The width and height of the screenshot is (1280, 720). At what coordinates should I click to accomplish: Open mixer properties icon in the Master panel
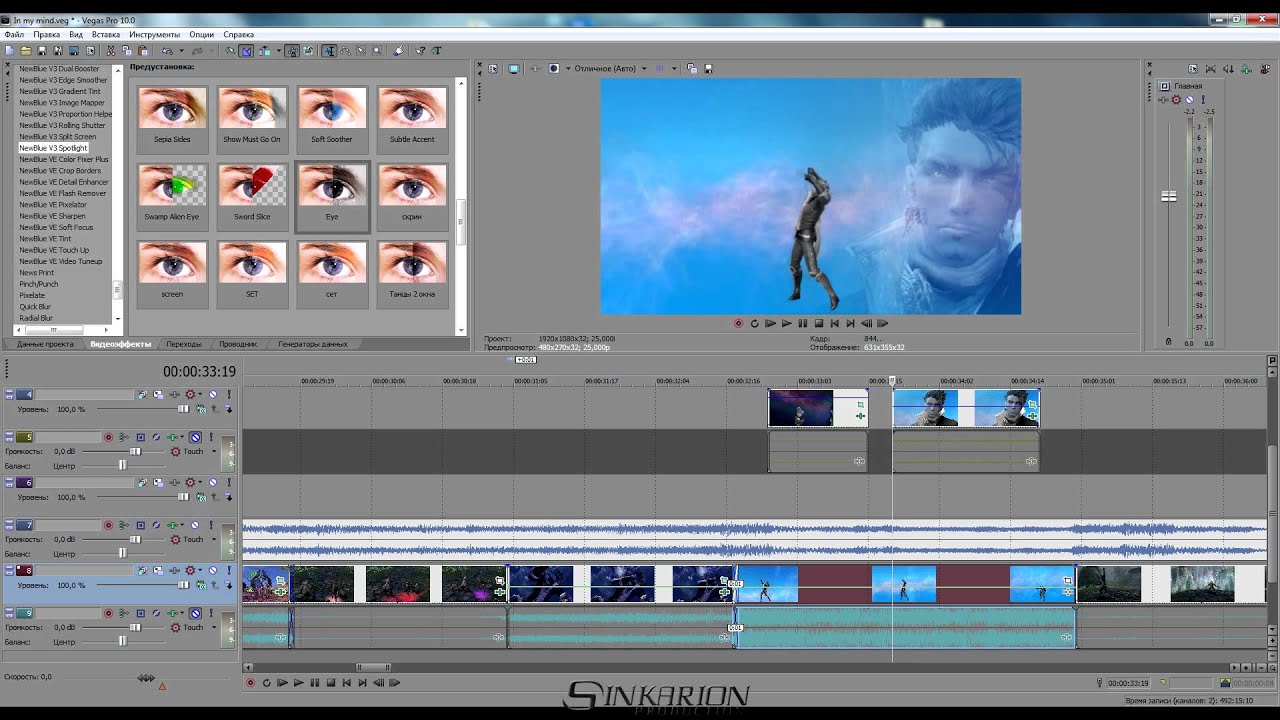(1193, 69)
